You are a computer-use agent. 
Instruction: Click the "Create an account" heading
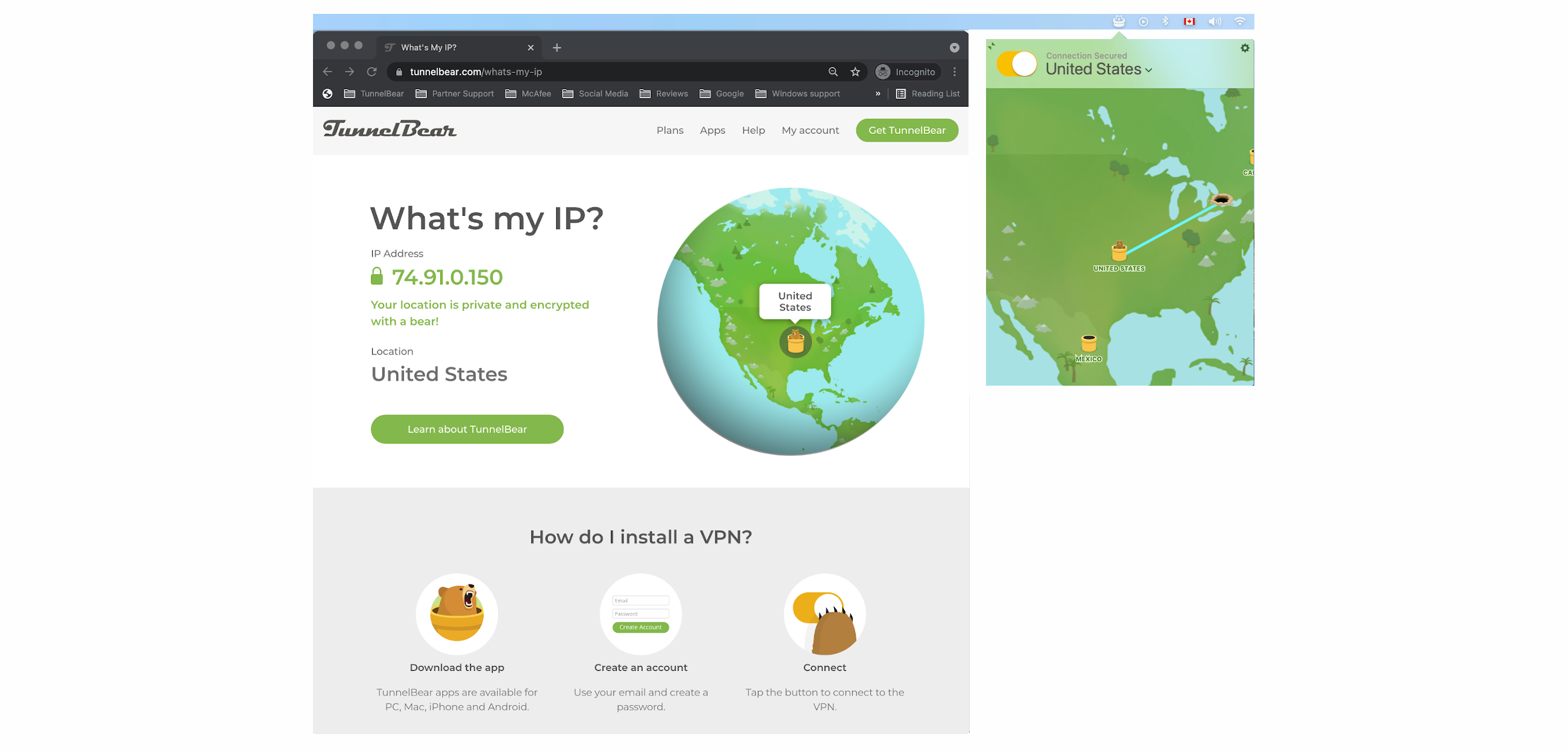pyautogui.click(x=640, y=668)
